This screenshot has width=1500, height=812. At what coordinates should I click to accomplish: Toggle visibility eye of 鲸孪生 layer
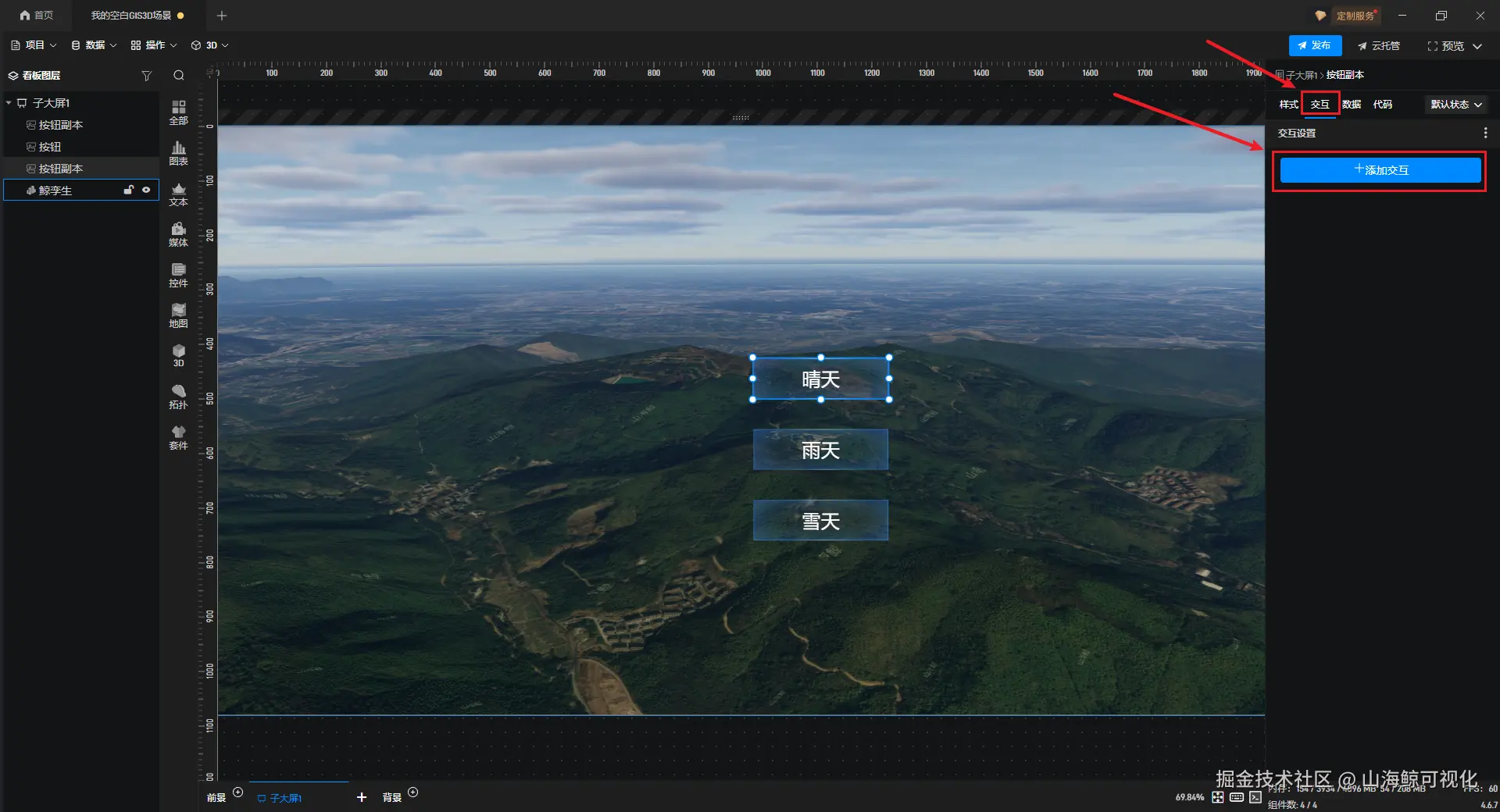pos(146,190)
